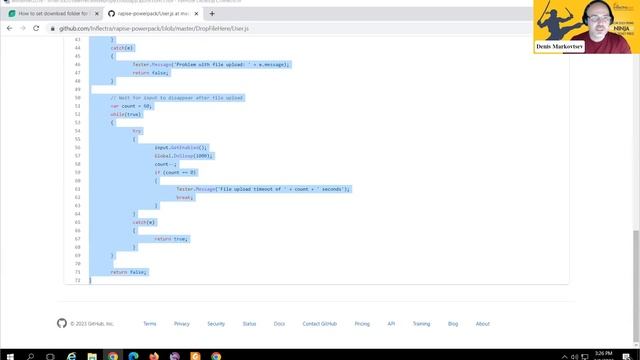
Task: Open the Status footer link
Action: (249, 324)
